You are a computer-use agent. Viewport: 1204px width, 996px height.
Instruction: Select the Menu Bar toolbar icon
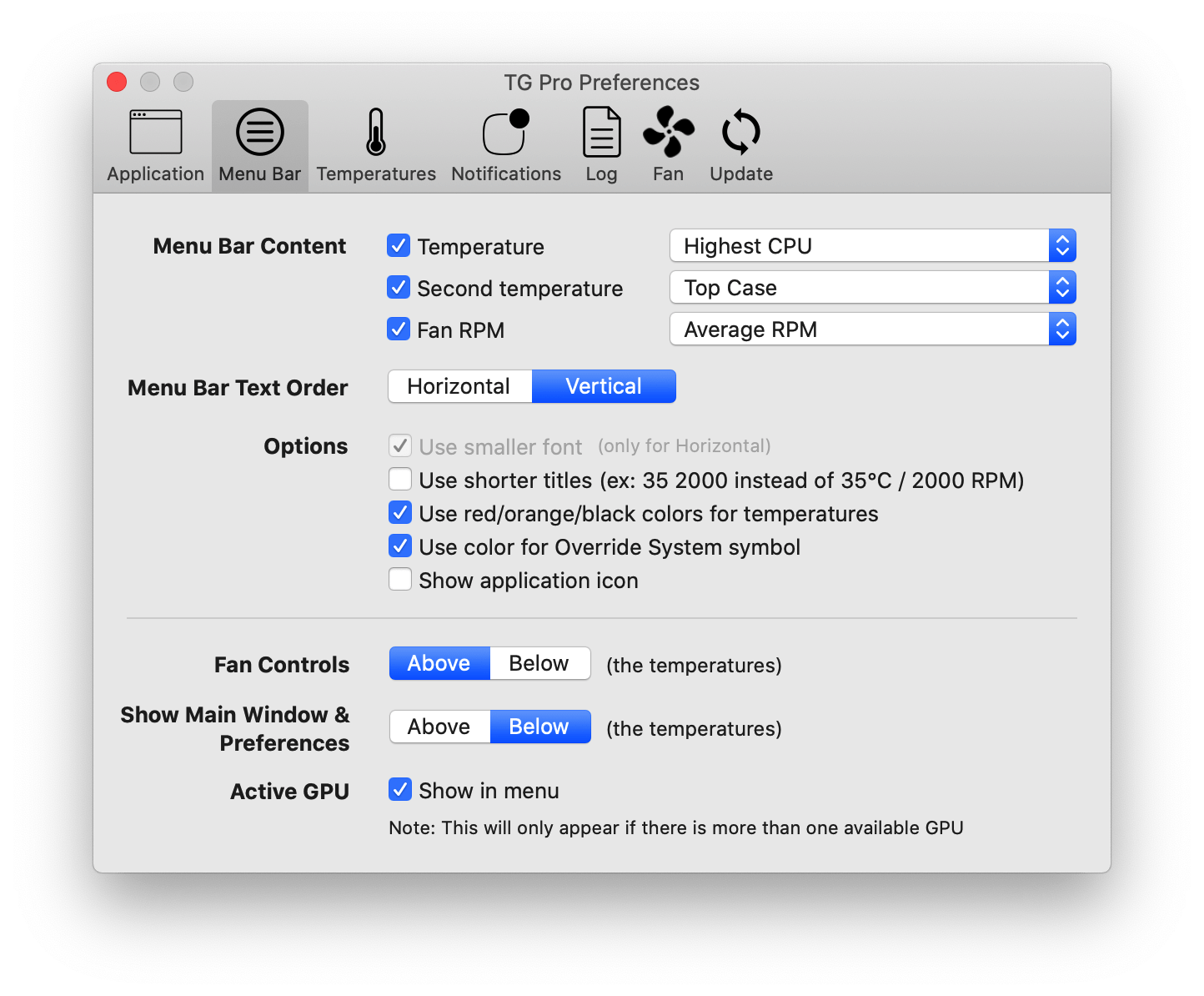(260, 132)
